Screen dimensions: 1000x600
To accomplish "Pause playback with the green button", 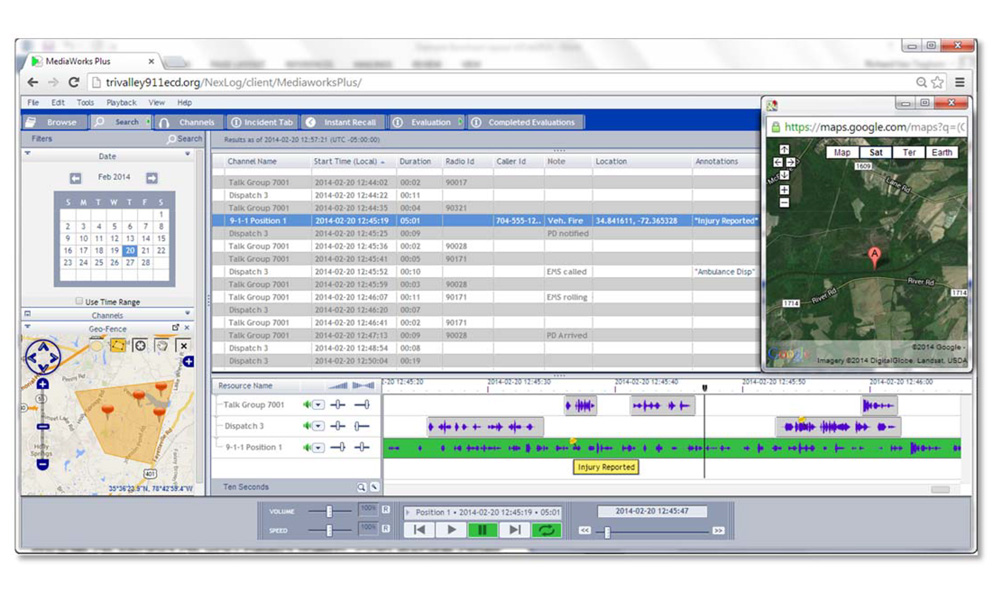I will (482, 530).
